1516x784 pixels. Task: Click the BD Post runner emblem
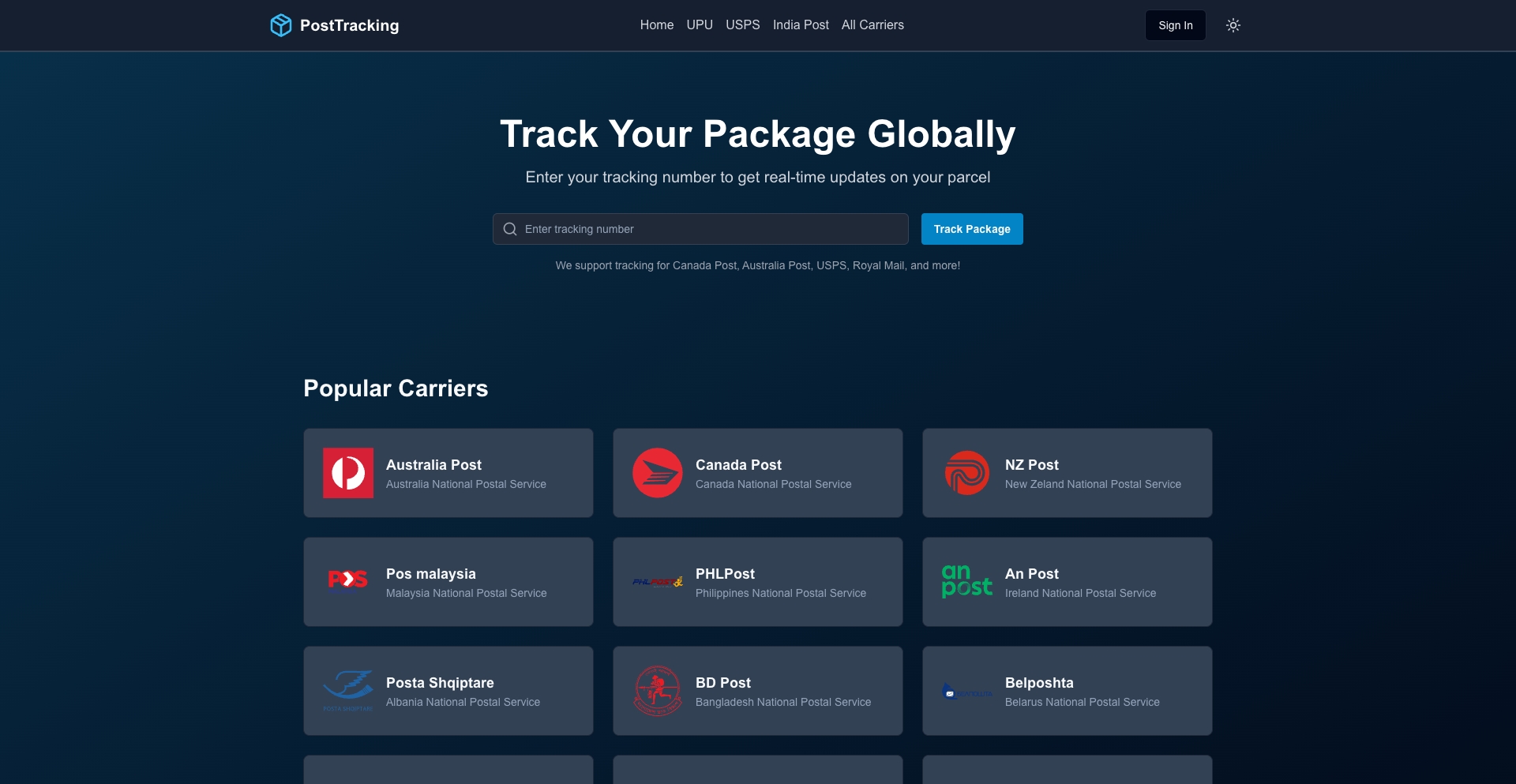click(x=657, y=690)
